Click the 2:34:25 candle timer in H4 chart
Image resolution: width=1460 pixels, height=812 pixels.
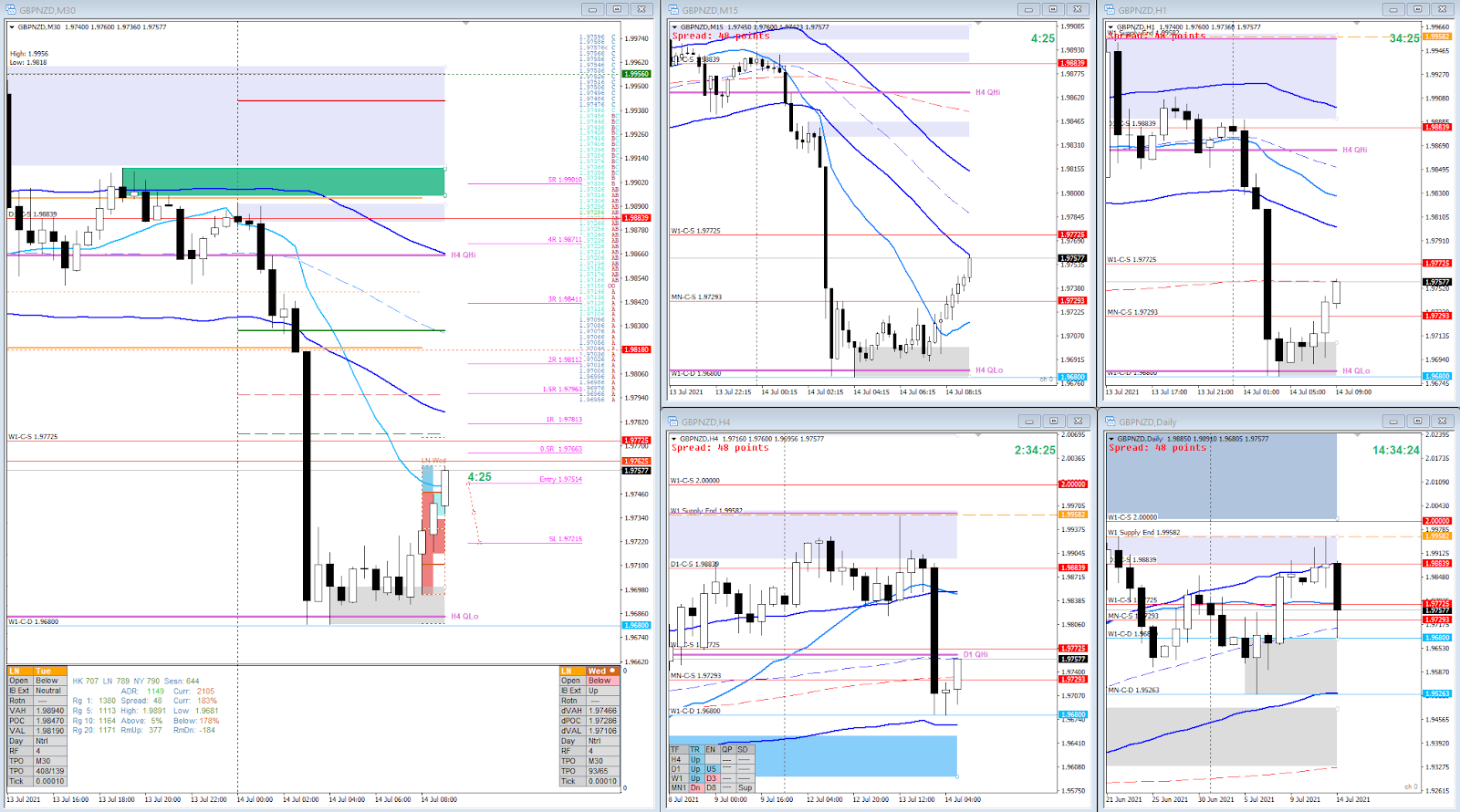[1035, 450]
